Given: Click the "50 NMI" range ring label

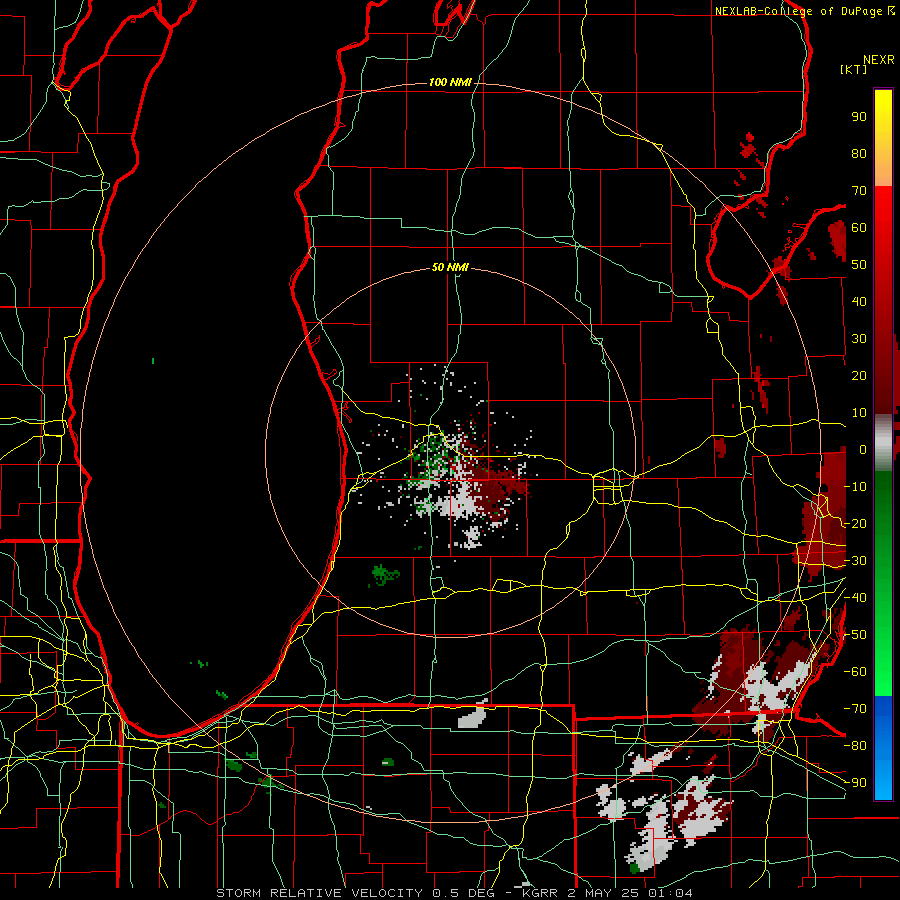Looking at the screenshot, I should point(450,267).
